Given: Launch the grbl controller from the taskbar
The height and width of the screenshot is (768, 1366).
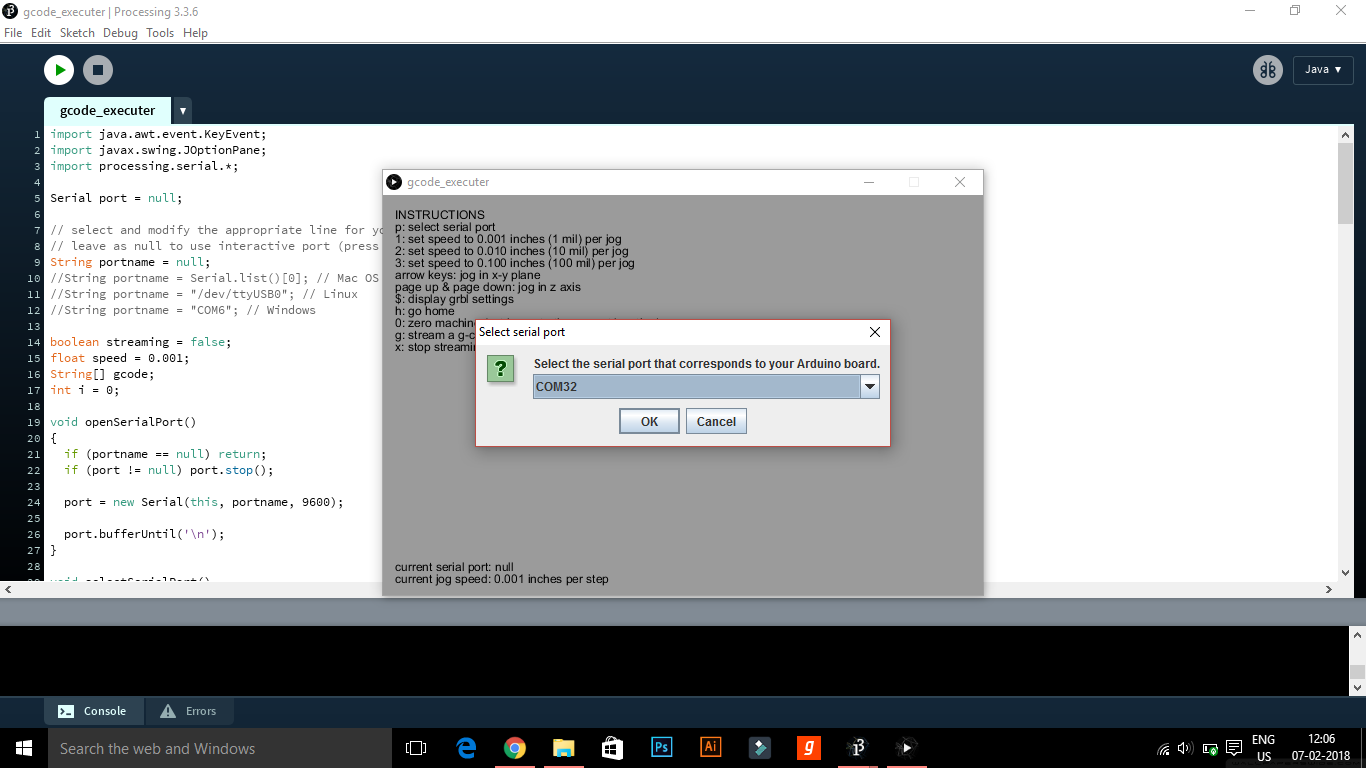Looking at the screenshot, I should pos(808,747).
